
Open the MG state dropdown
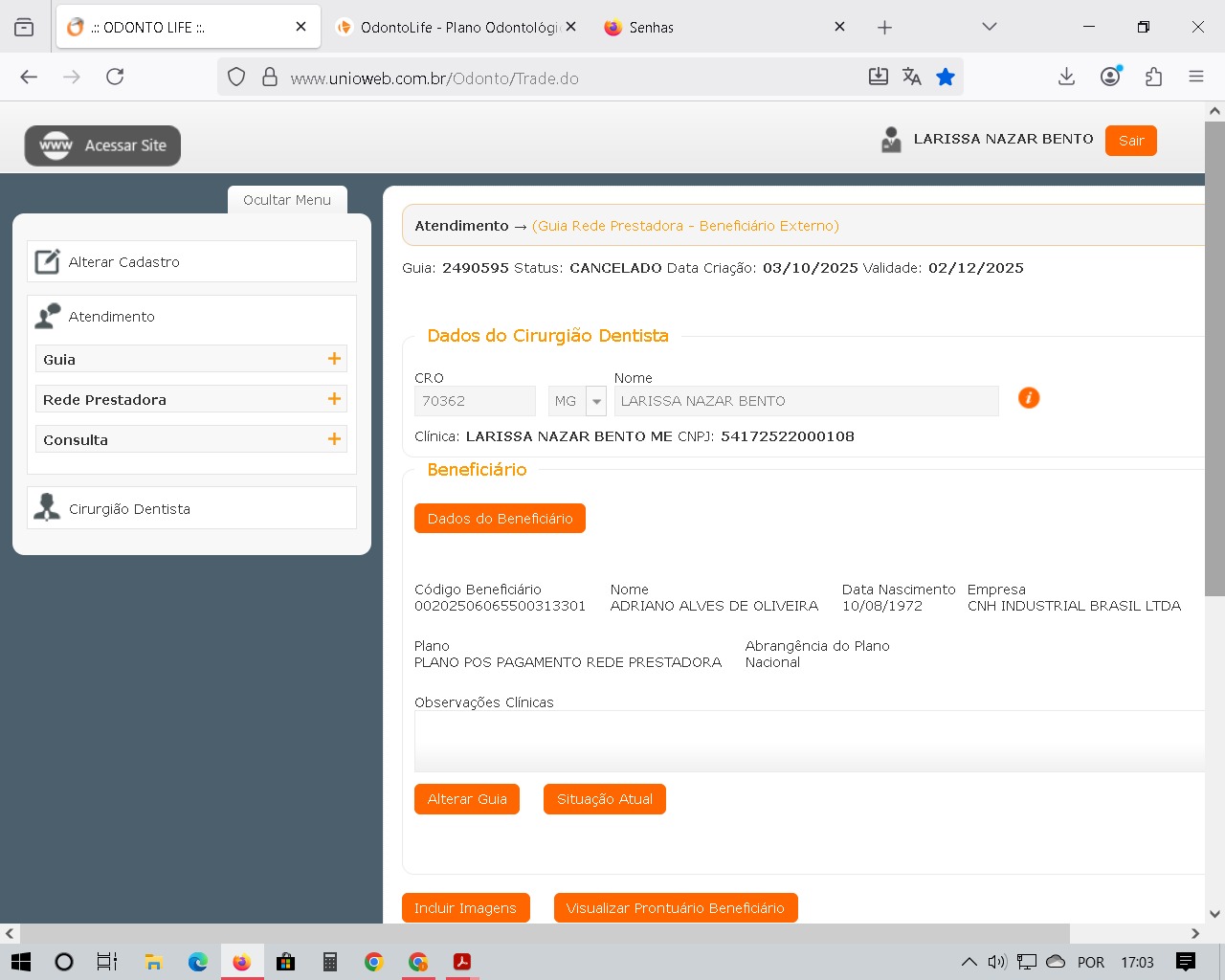(x=596, y=401)
